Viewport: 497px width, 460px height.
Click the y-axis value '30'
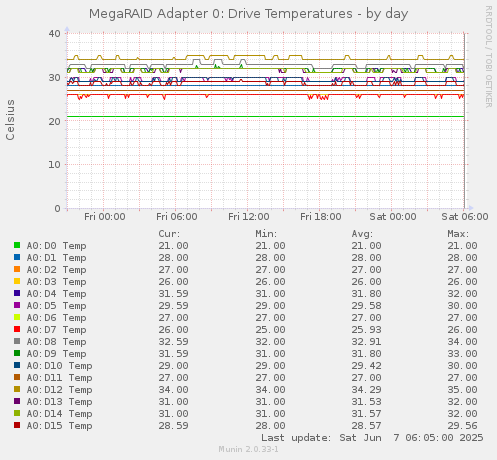click(54, 77)
